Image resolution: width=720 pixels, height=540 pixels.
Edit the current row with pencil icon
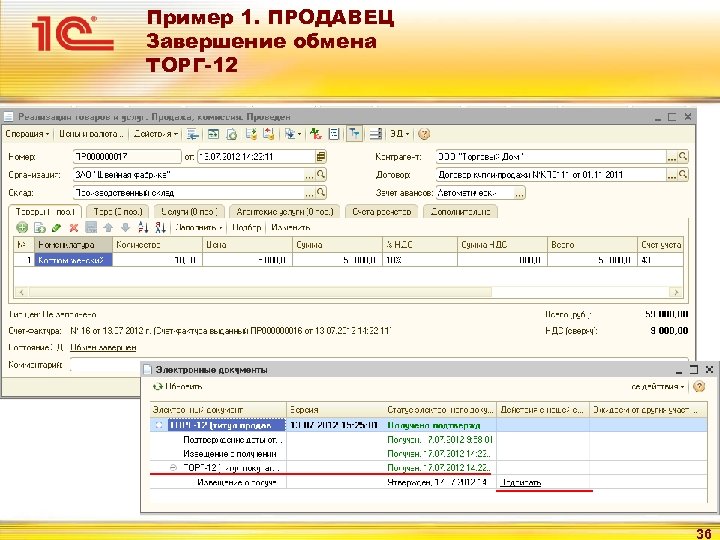pos(56,227)
